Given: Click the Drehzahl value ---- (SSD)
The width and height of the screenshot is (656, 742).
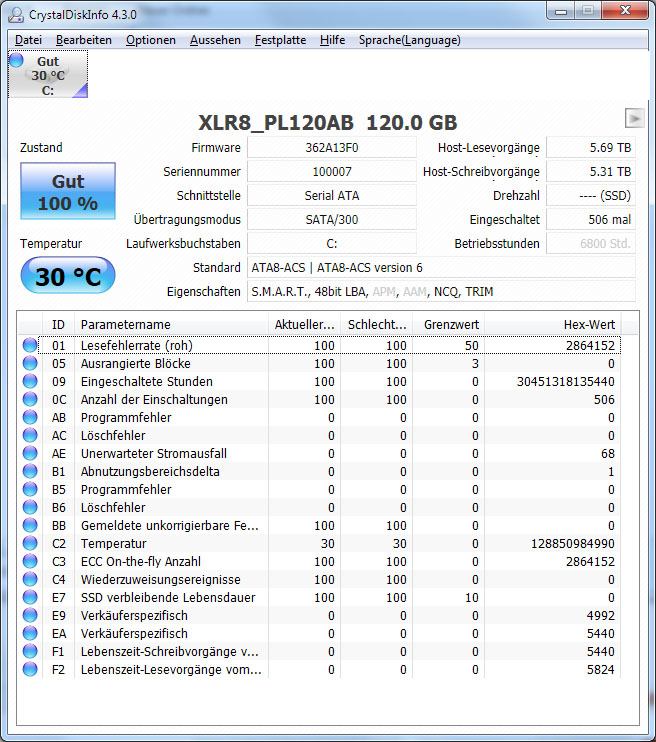Looking at the screenshot, I should click(x=591, y=195).
